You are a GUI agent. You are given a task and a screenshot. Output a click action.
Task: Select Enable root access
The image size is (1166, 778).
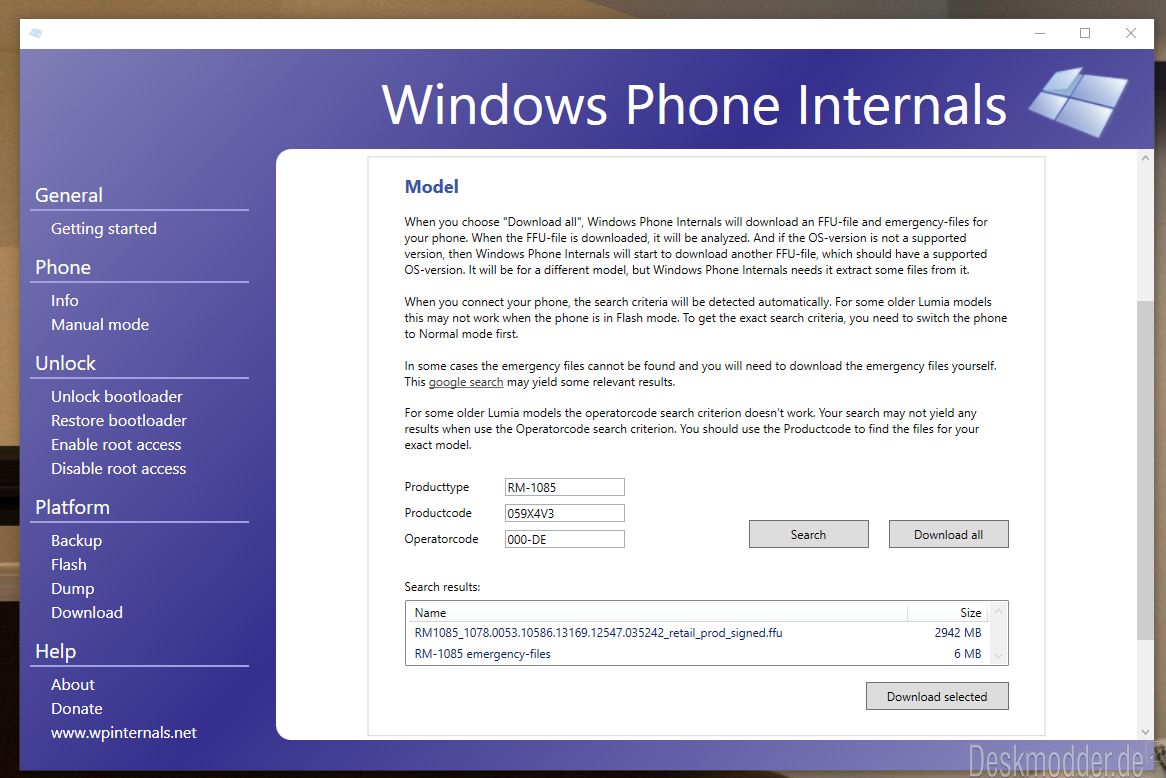coord(116,445)
